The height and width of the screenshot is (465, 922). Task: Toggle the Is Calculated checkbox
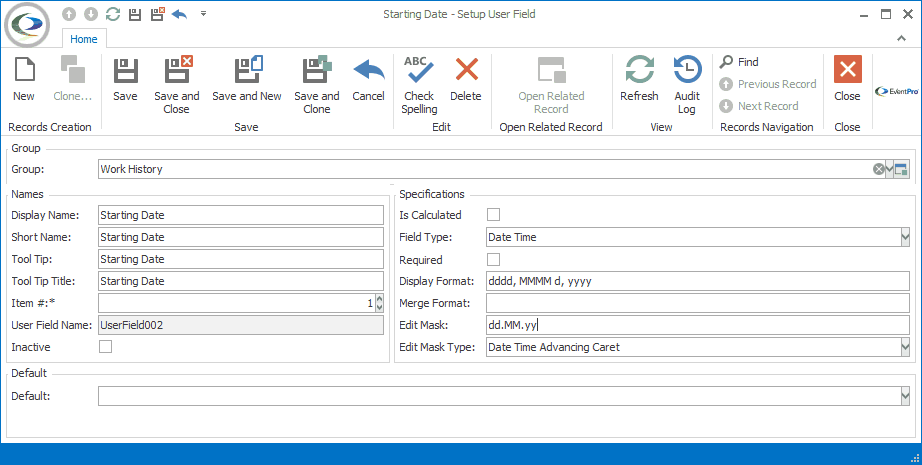click(x=493, y=215)
